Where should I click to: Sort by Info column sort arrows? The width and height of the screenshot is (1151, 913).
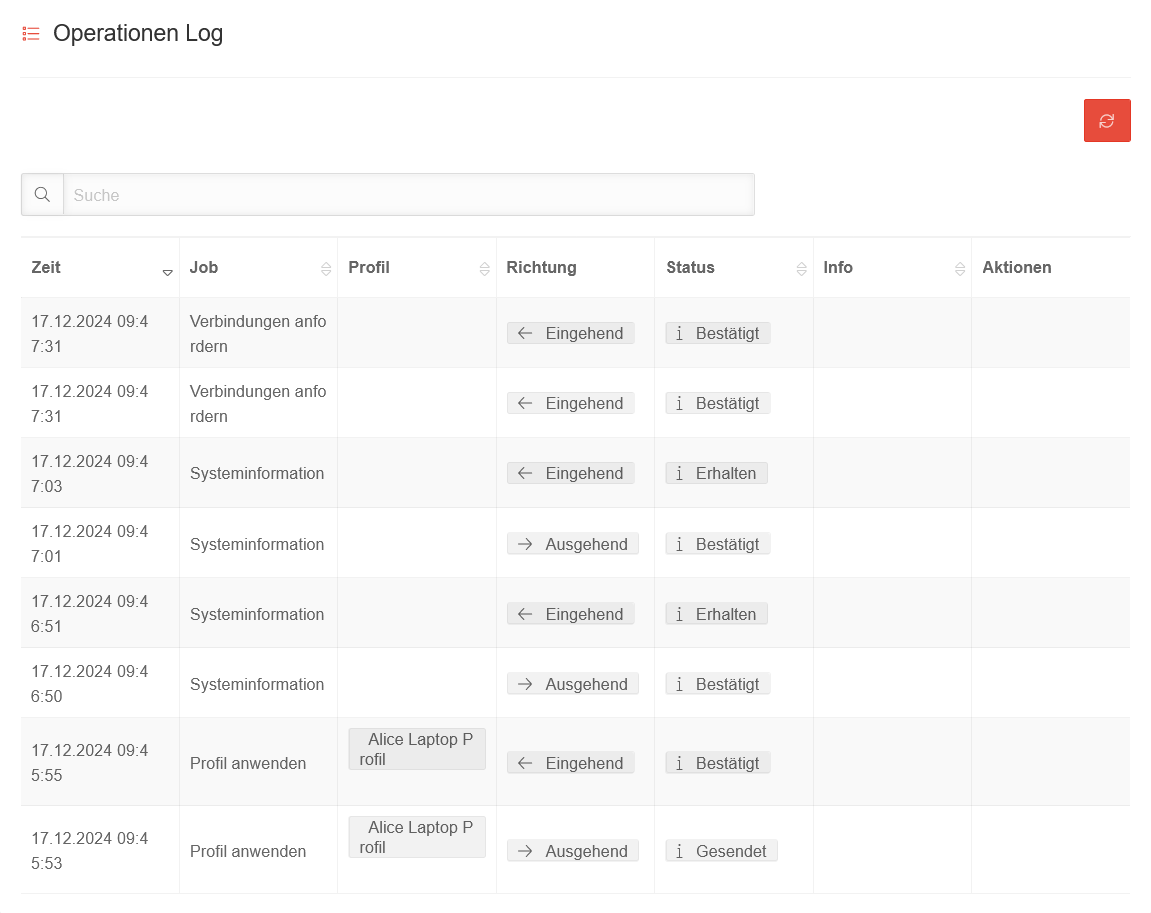click(x=960, y=269)
